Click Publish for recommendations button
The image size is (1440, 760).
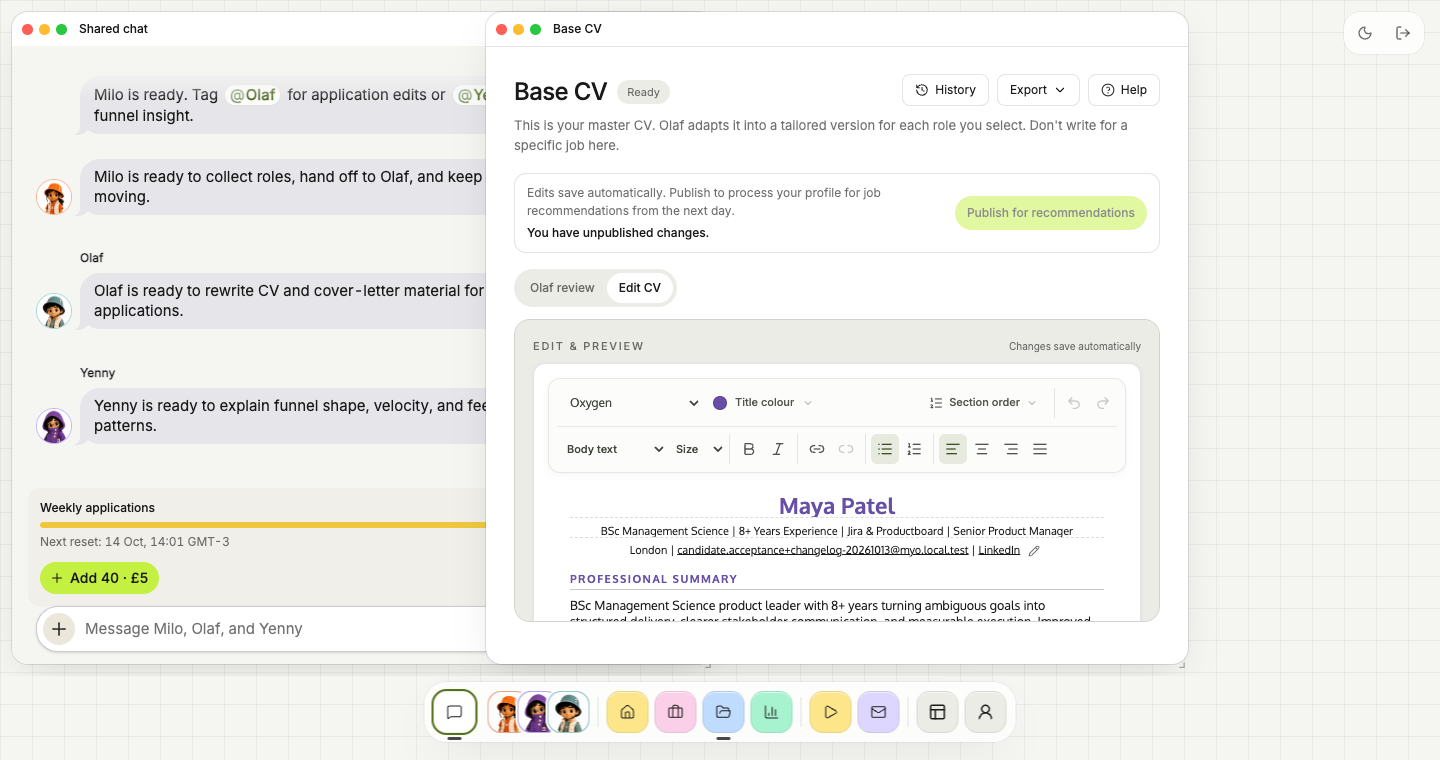1051,213
